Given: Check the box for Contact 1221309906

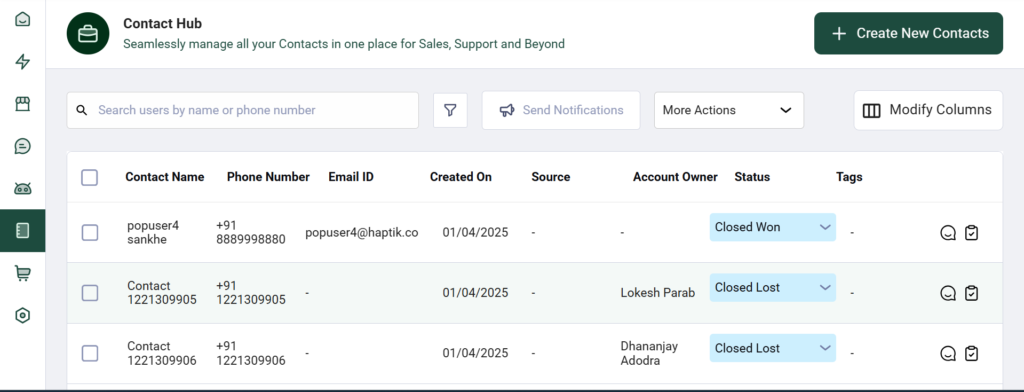Looking at the screenshot, I should (x=89, y=353).
